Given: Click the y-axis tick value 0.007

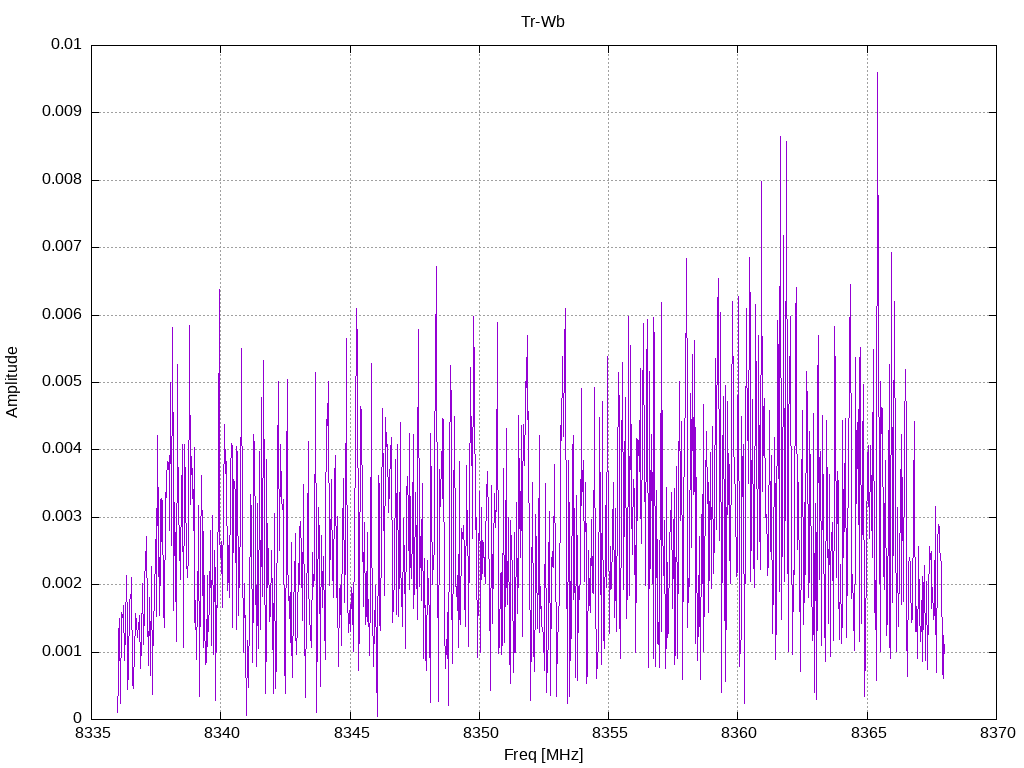Looking at the screenshot, I should [62, 247].
